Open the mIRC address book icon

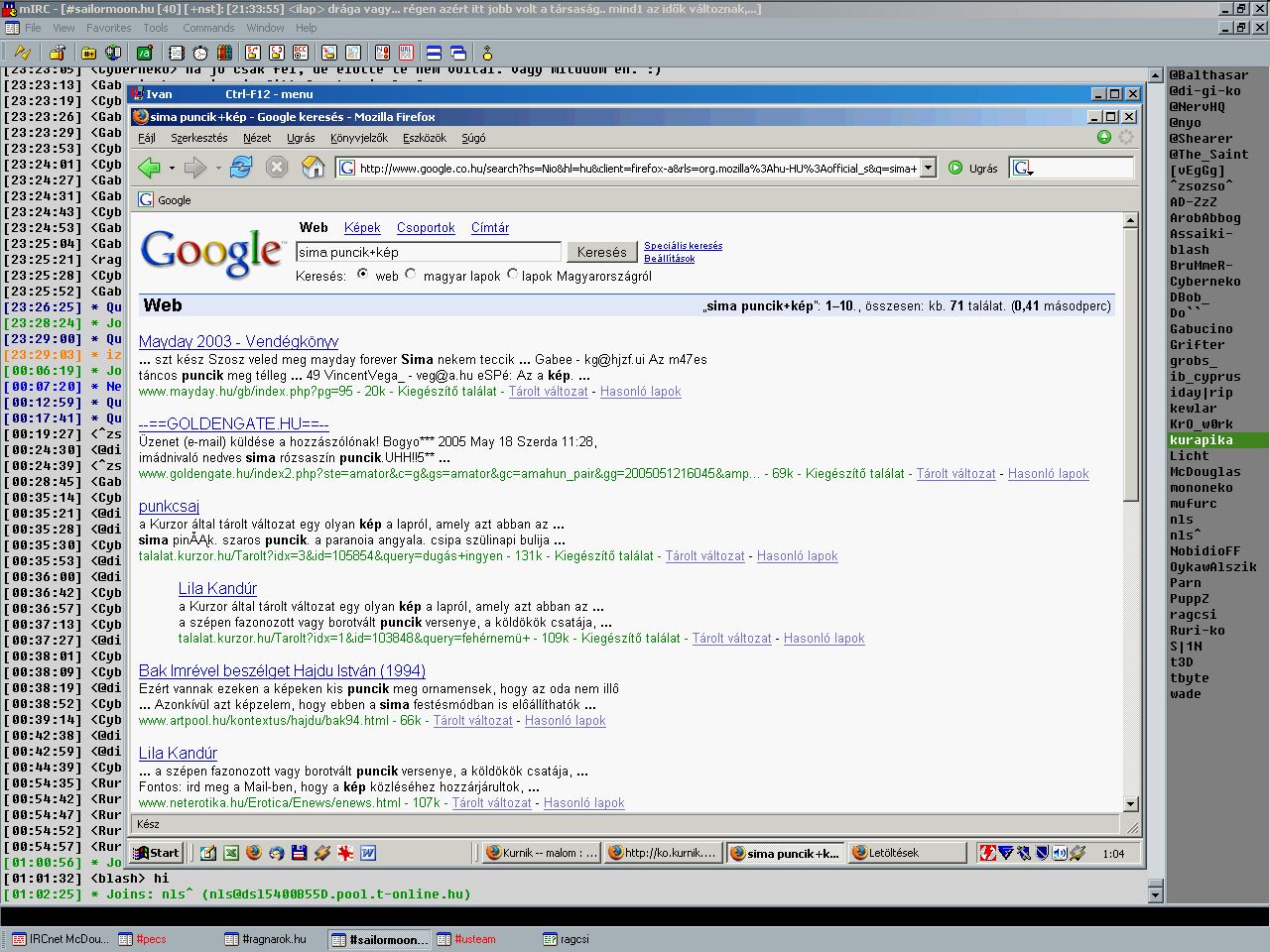(x=176, y=53)
